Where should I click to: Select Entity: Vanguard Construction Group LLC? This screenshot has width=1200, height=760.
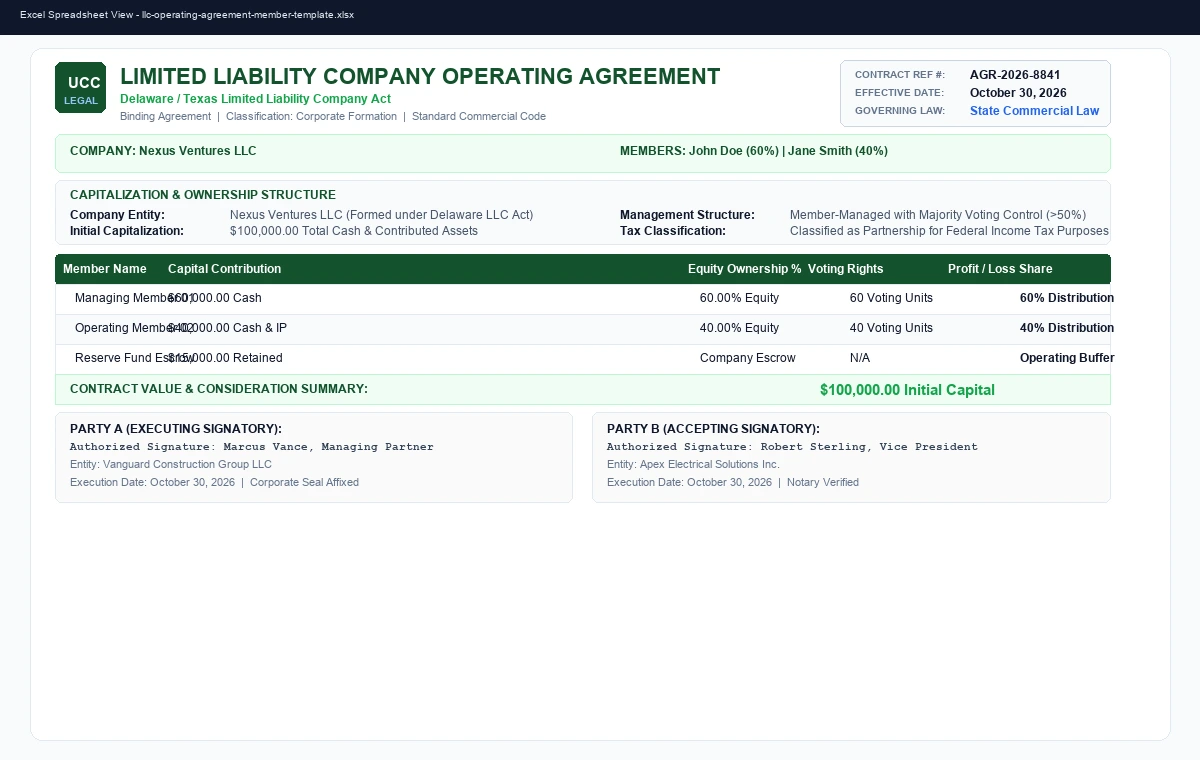[x=171, y=464]
